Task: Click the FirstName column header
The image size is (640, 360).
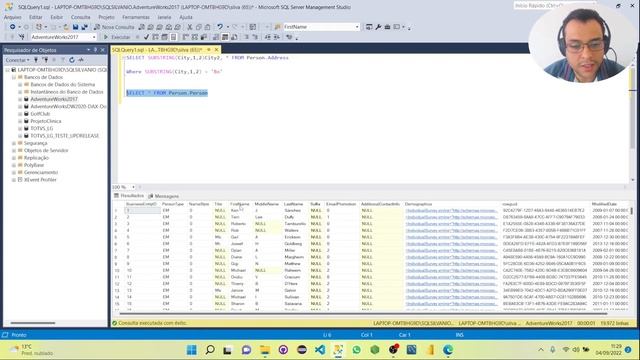Action: pyautogui.click(x=240, y=204)
